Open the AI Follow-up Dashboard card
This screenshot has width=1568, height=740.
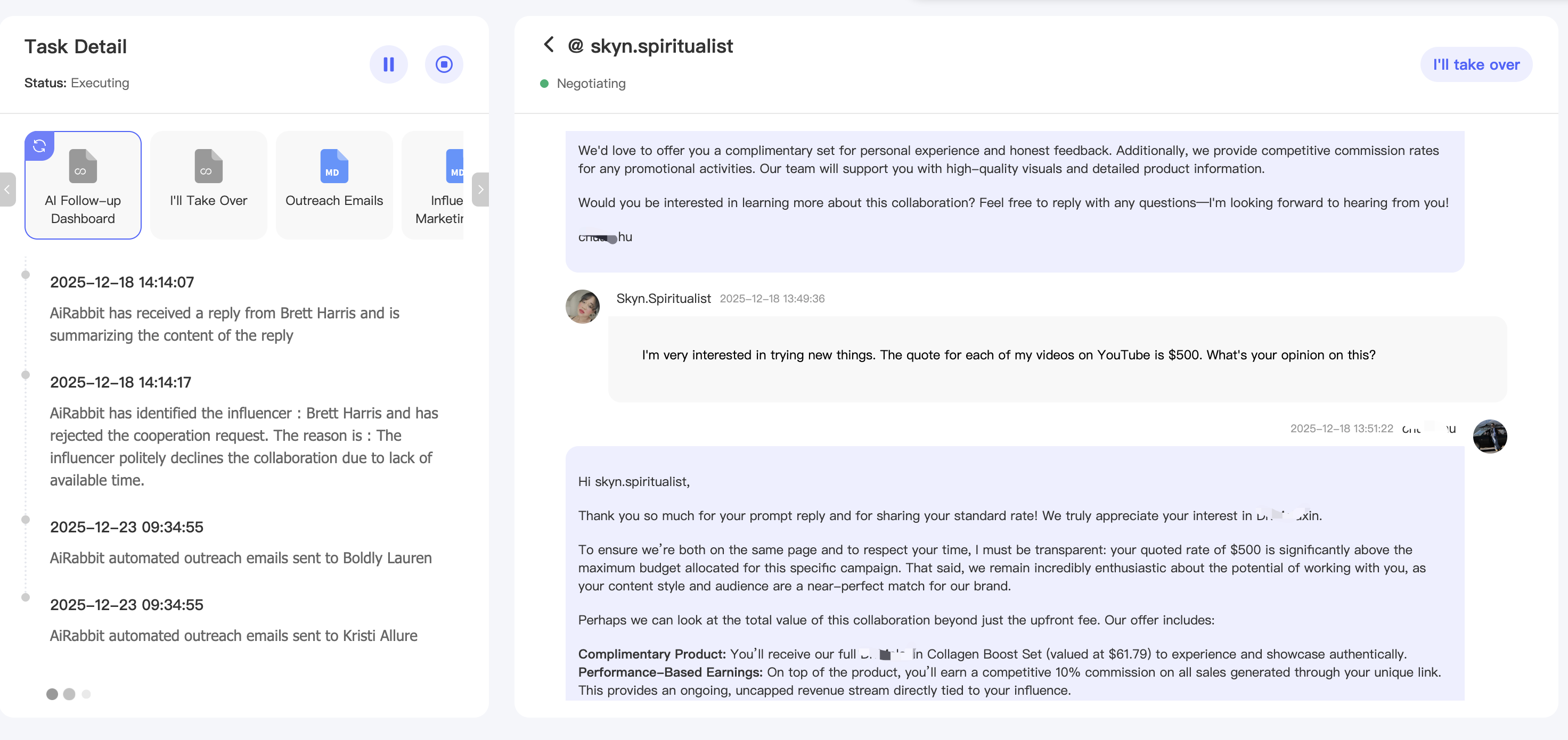click(83, 209)
